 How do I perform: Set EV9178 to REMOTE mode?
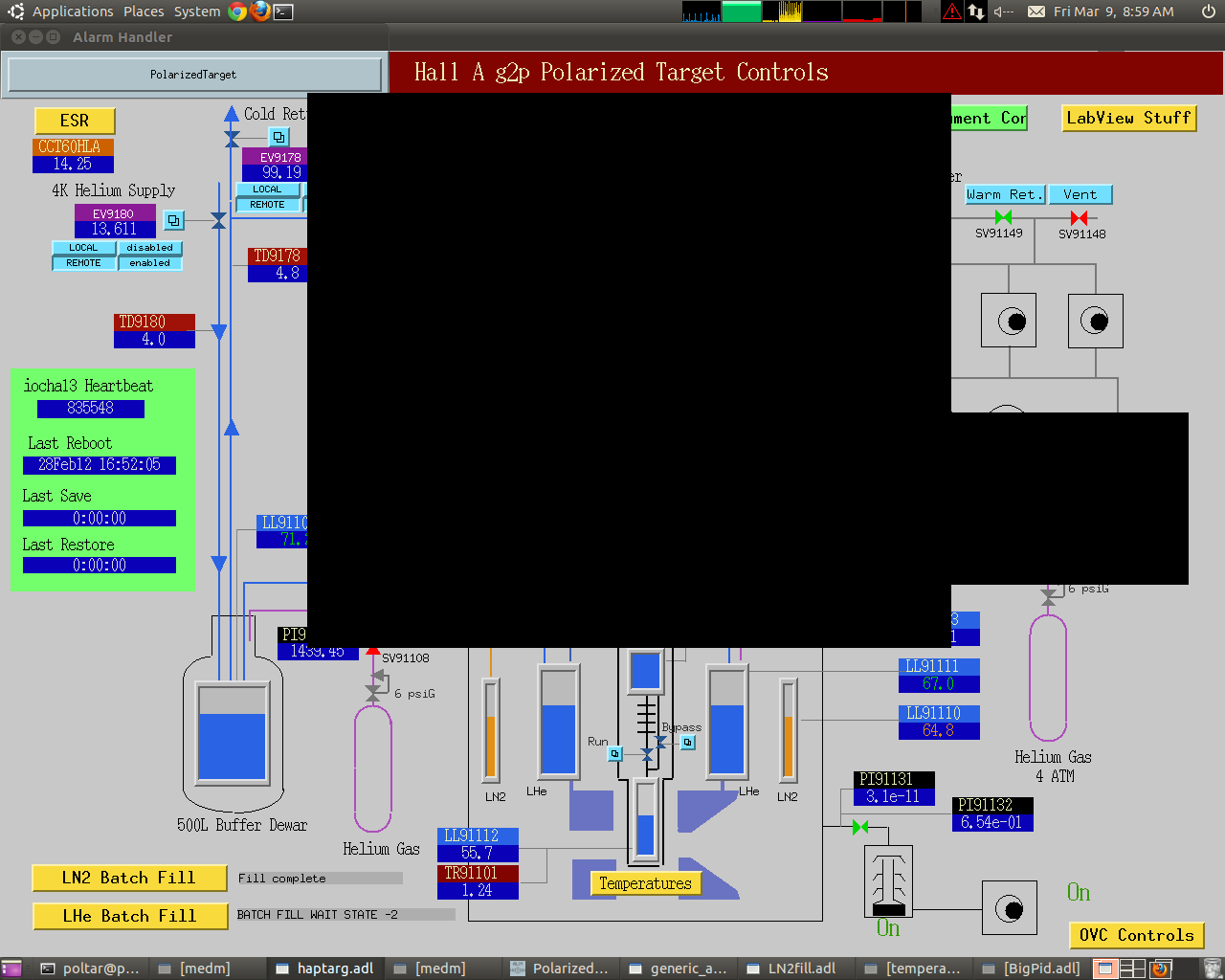[268, 205]
